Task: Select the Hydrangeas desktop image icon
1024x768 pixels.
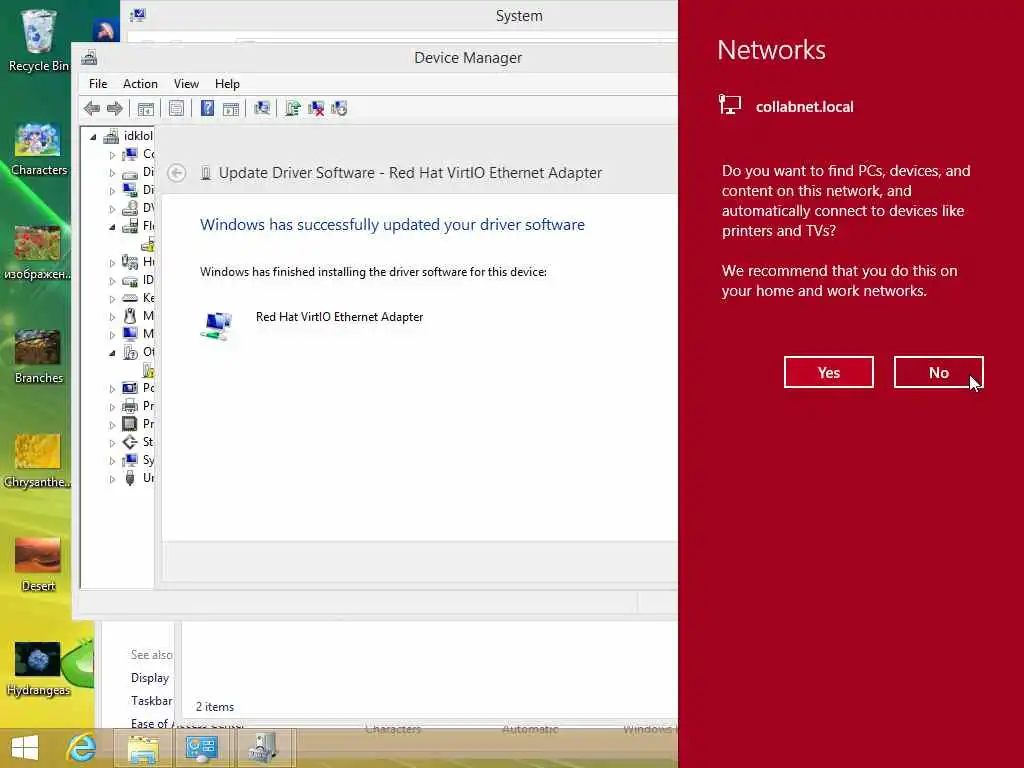Action: (39, 669)
